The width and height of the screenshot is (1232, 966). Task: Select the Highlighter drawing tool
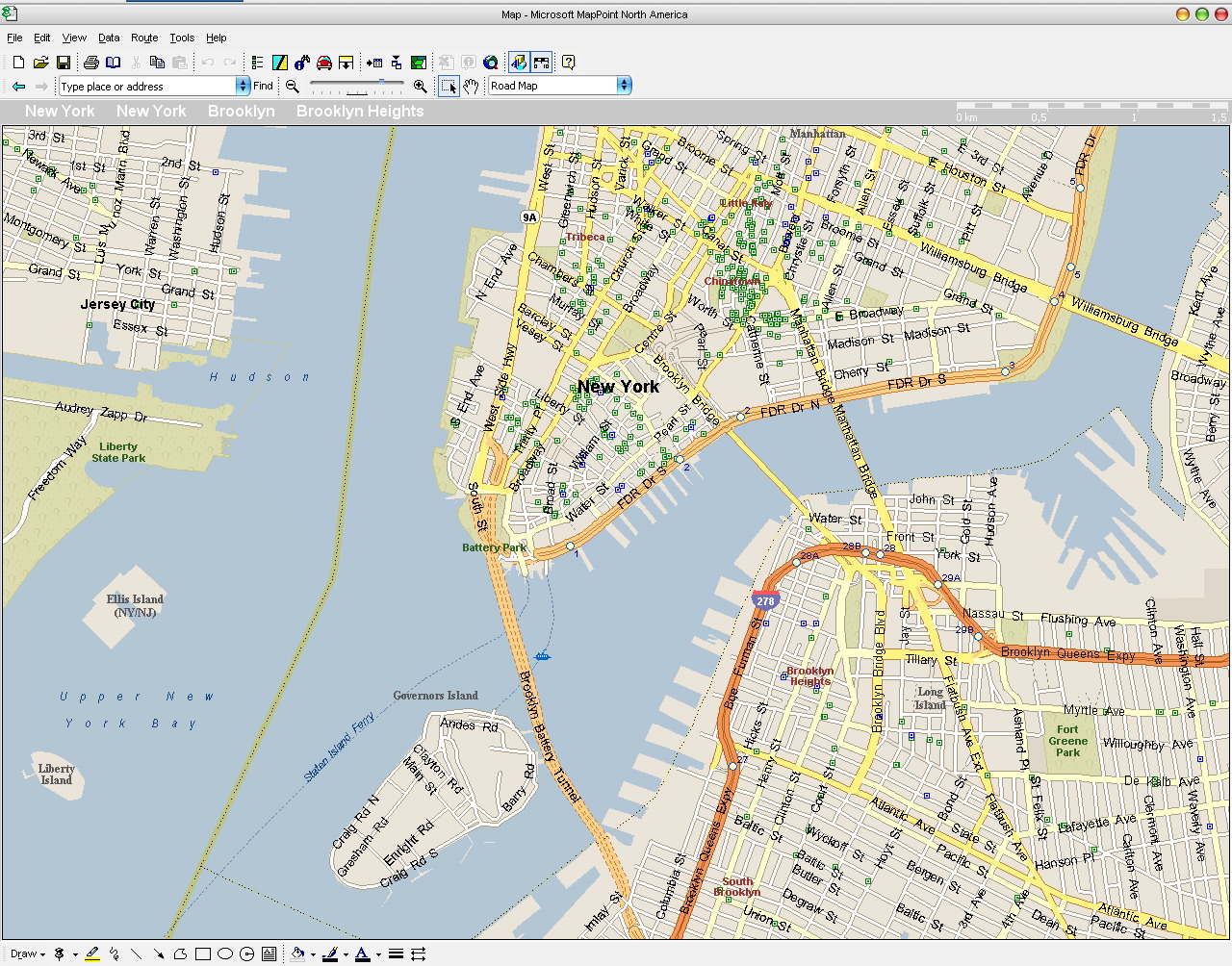(x=92, y=953)
